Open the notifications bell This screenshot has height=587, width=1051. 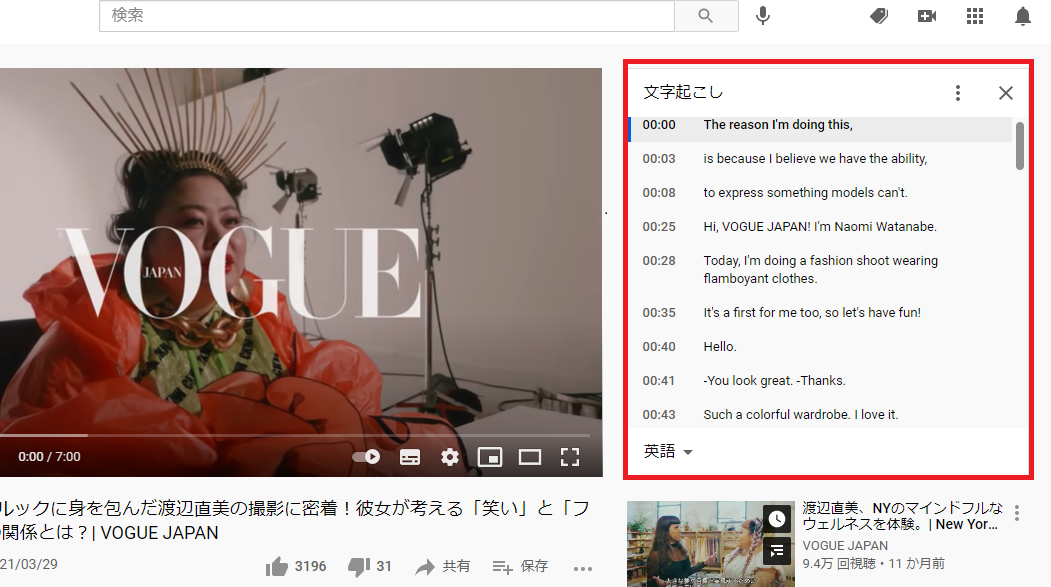[1023, 15]
